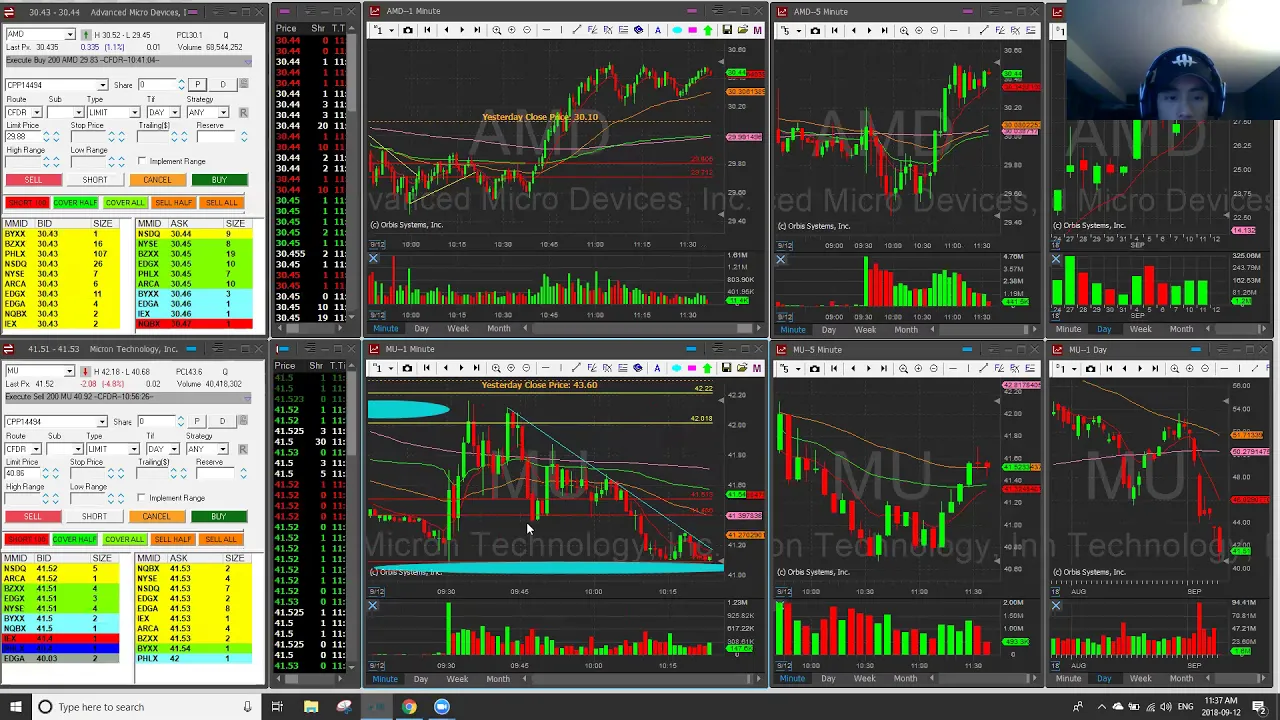This screenshot has height=720, width=1280.
Task: Close AMD 1-minute volume pane with X icon
Action: (x=373, y=259)
